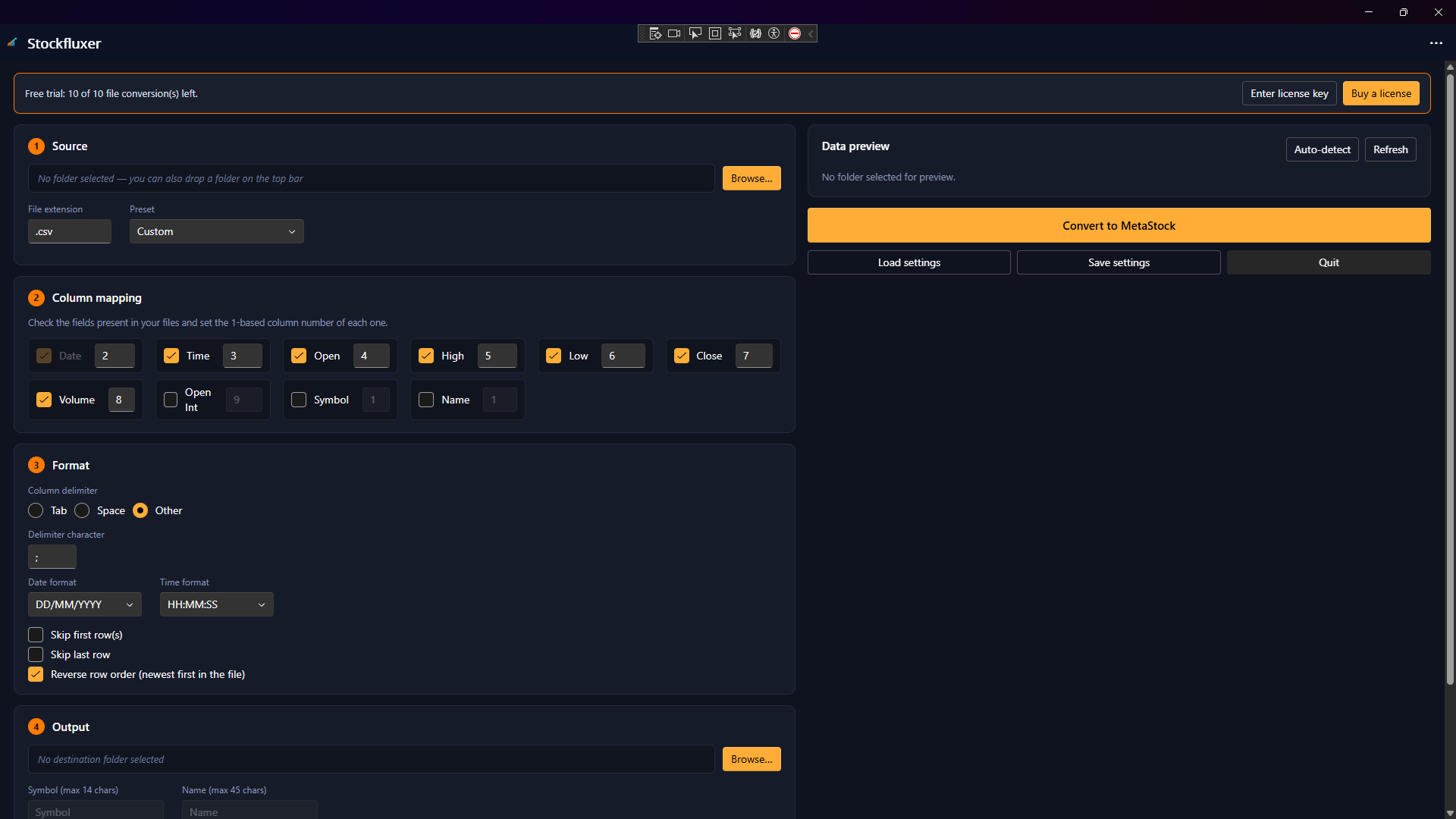Click the scrollbar up arrow
This screenshot has width=1456, height=819.
point(1450,67)
